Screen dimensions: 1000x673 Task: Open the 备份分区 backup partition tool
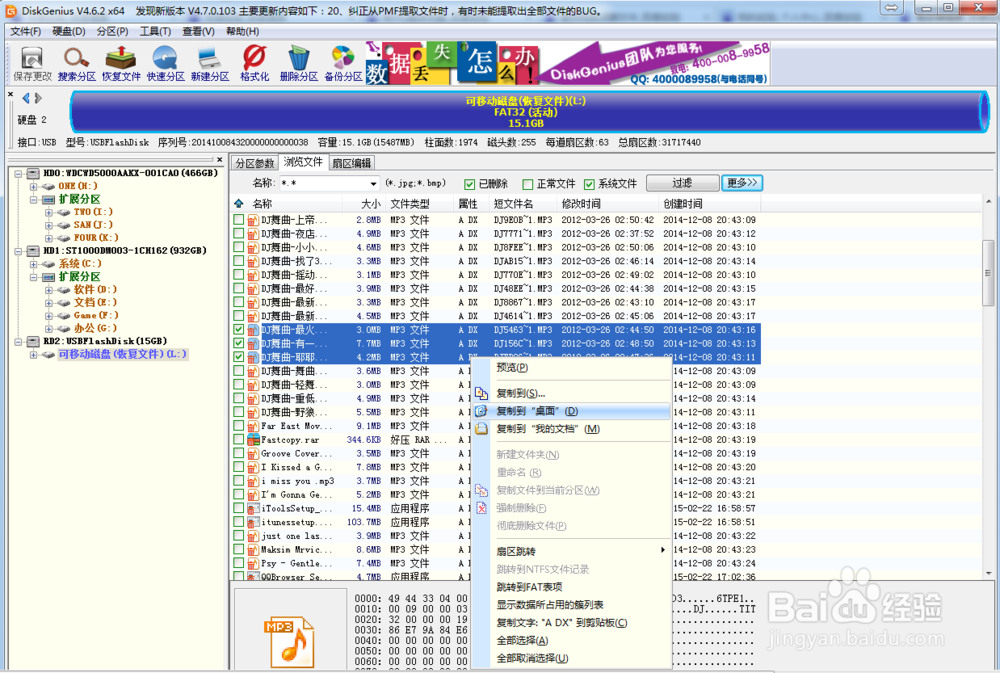pos(343,64)
